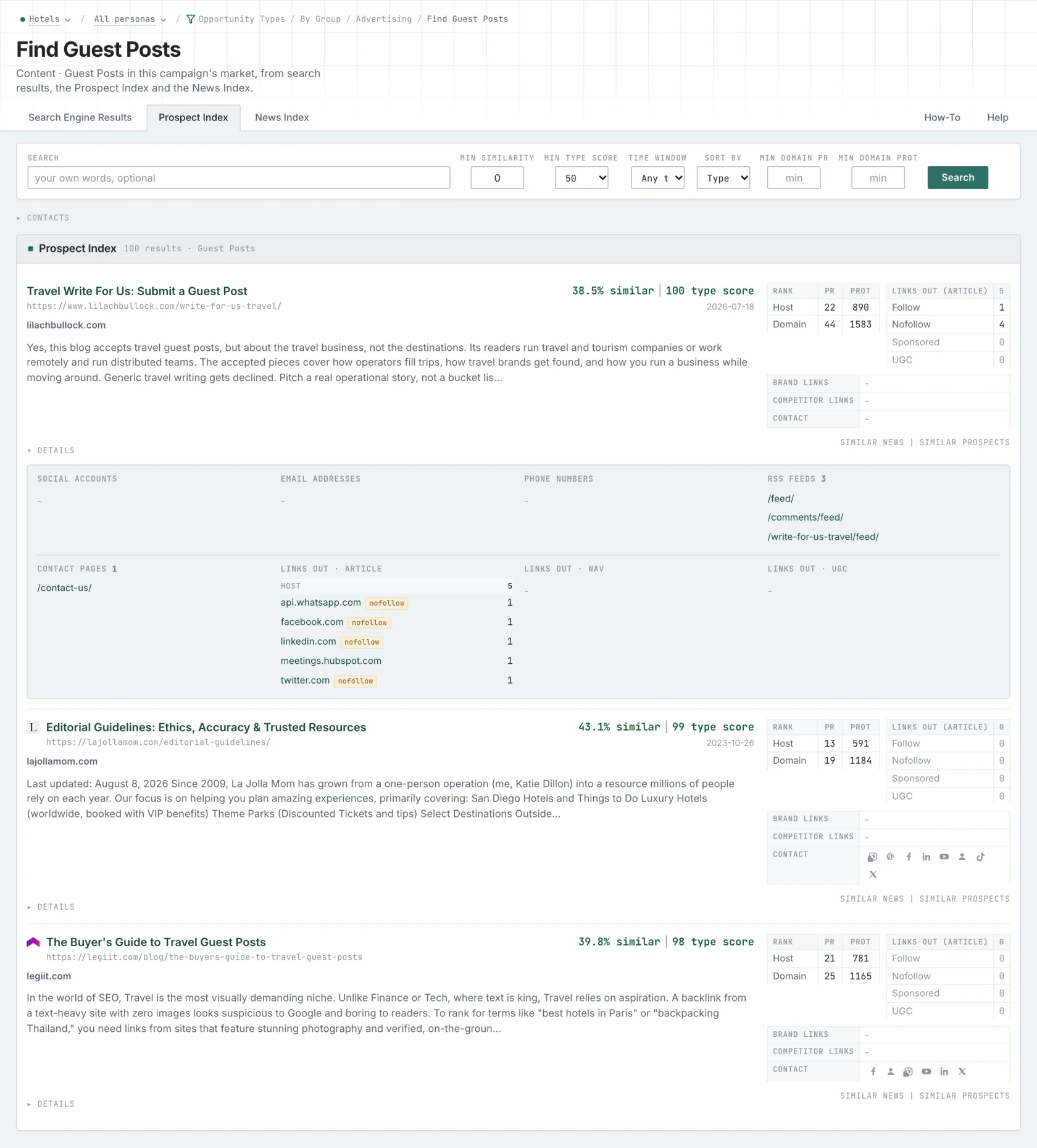The width and height of the screenshot is (1037, 1148).
Task: Click the Pinterest icon for lajollamom.com
Action: (x=890, y=857)
